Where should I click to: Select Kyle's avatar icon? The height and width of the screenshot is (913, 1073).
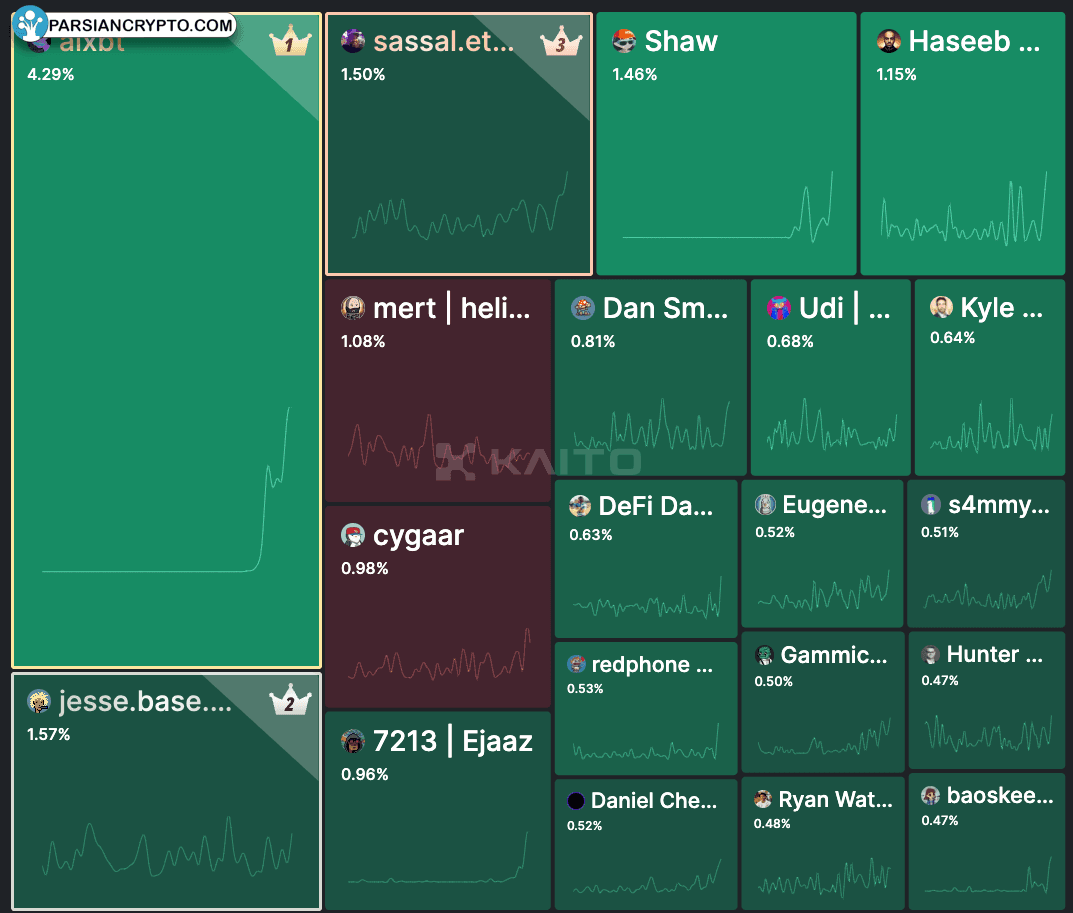coord(942,307)
